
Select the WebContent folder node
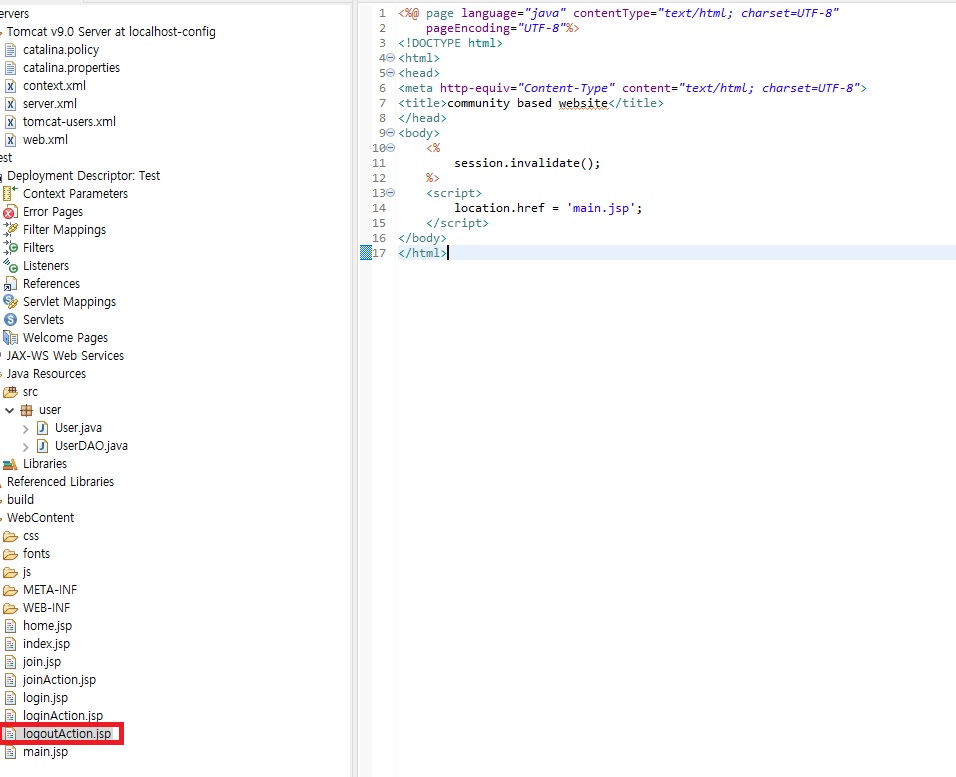(40, 518)
